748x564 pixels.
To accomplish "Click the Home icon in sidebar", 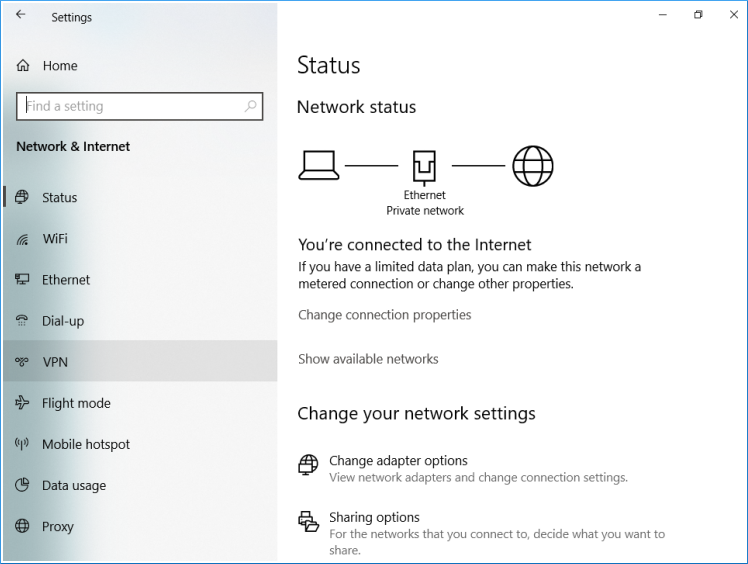I will pyautogui.click(x=23, y=66).
